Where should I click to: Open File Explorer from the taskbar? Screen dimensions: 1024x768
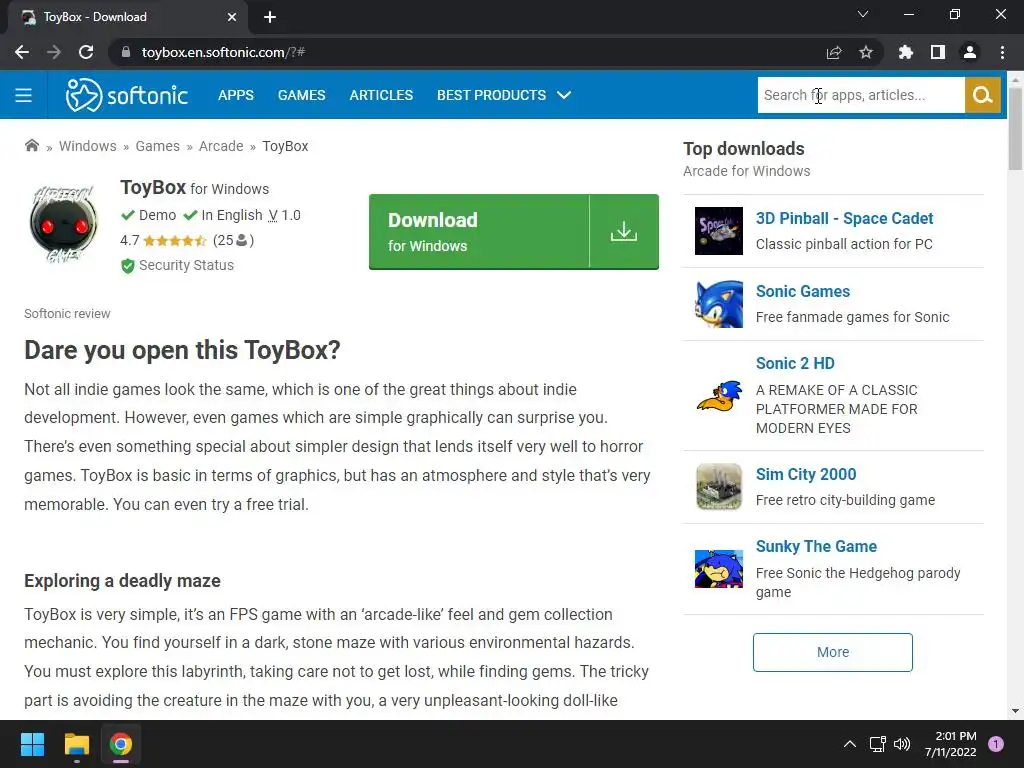[76, 744]
